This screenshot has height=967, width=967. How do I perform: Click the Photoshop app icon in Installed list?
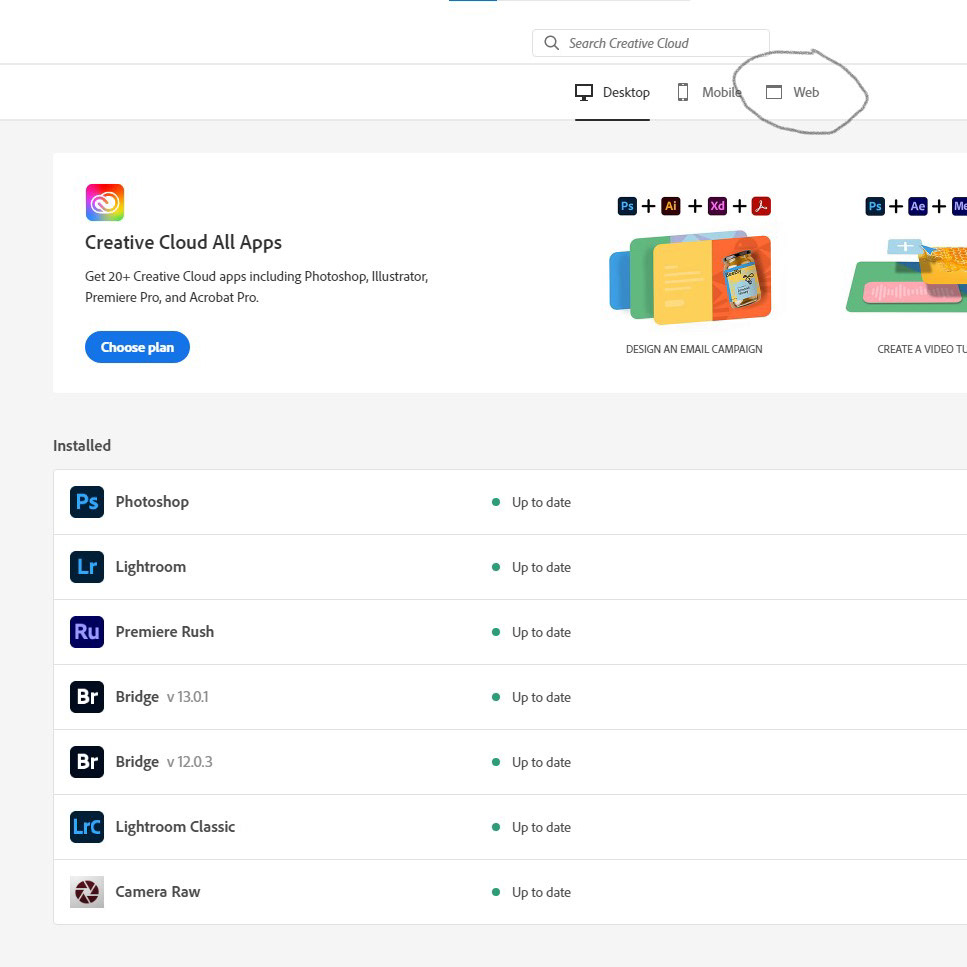click(x=87, y=502)
